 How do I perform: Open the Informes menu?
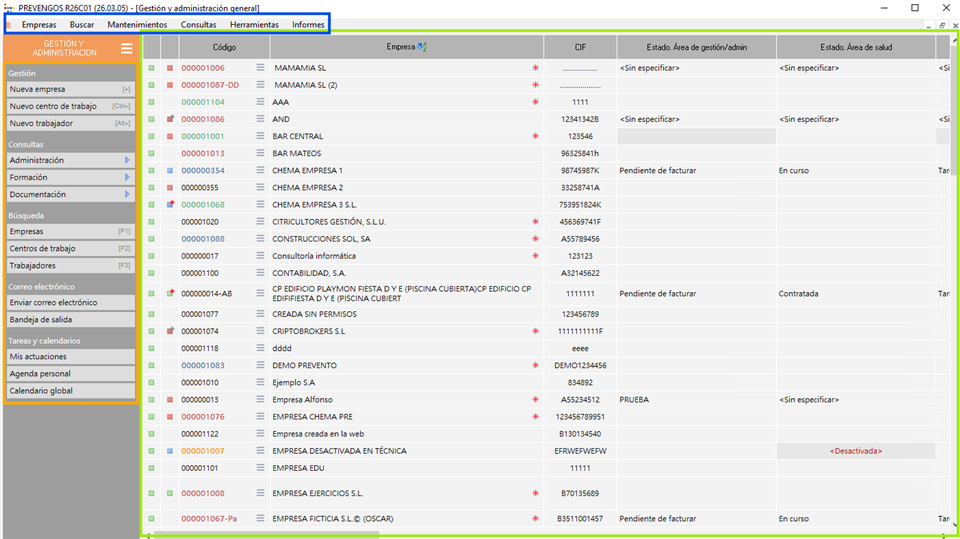[308, 24]
